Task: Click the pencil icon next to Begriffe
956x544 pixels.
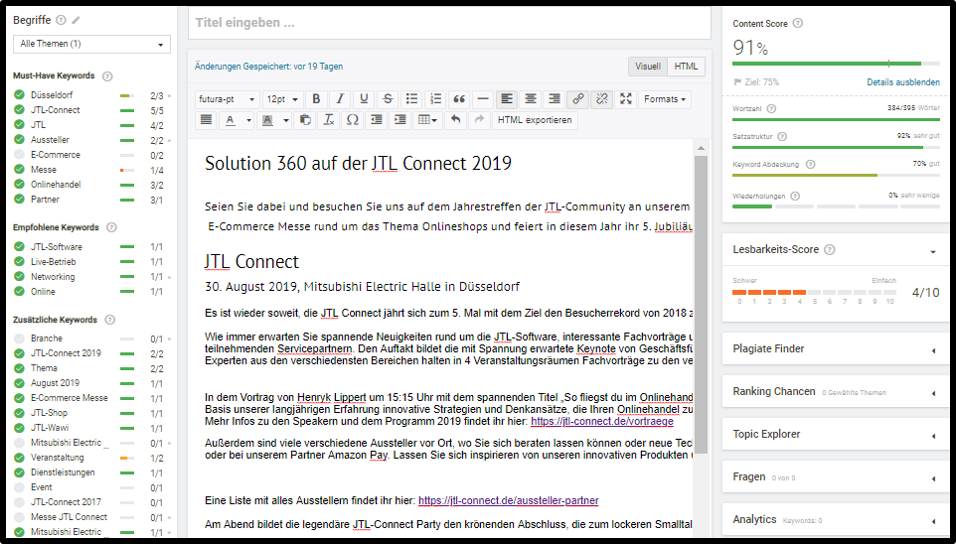Action: click(x=76, y=20)
